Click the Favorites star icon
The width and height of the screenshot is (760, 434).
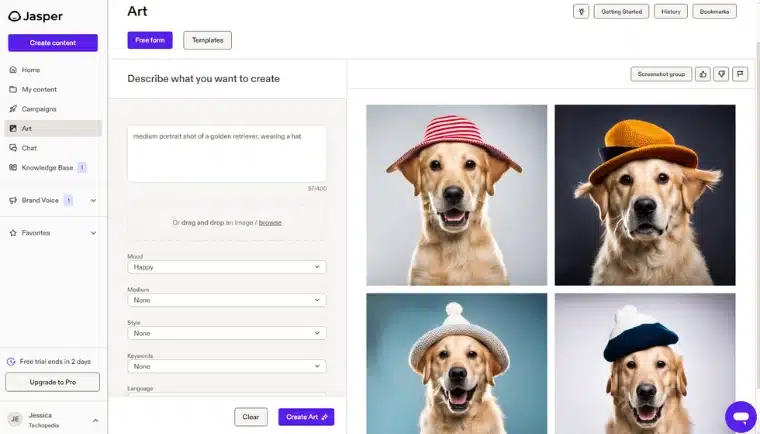[x=13, y=233]
